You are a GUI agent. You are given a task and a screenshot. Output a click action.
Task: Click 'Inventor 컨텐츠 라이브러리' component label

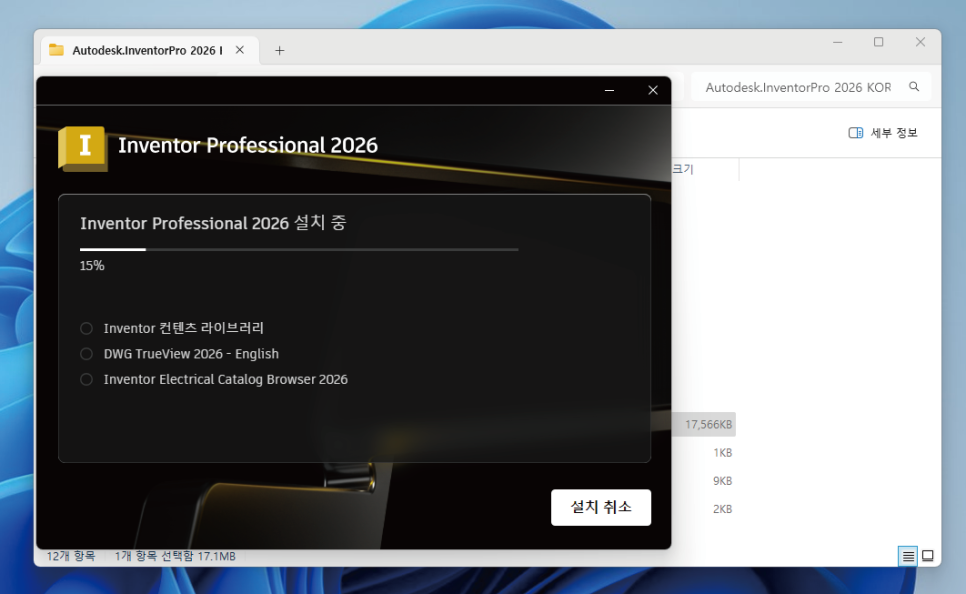(x=184, y=328)
